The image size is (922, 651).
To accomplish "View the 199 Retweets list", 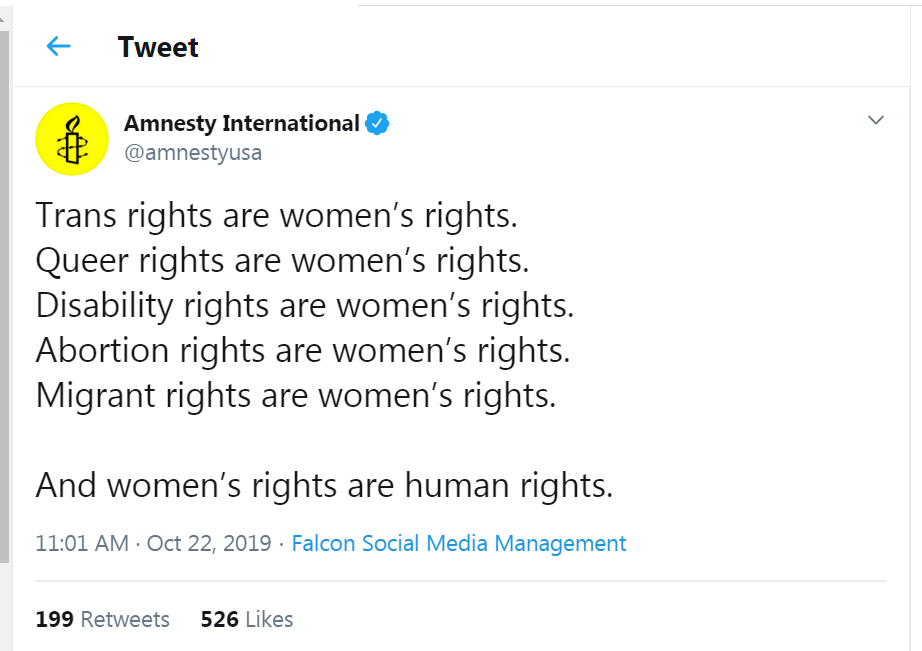I will coord(102,619).
